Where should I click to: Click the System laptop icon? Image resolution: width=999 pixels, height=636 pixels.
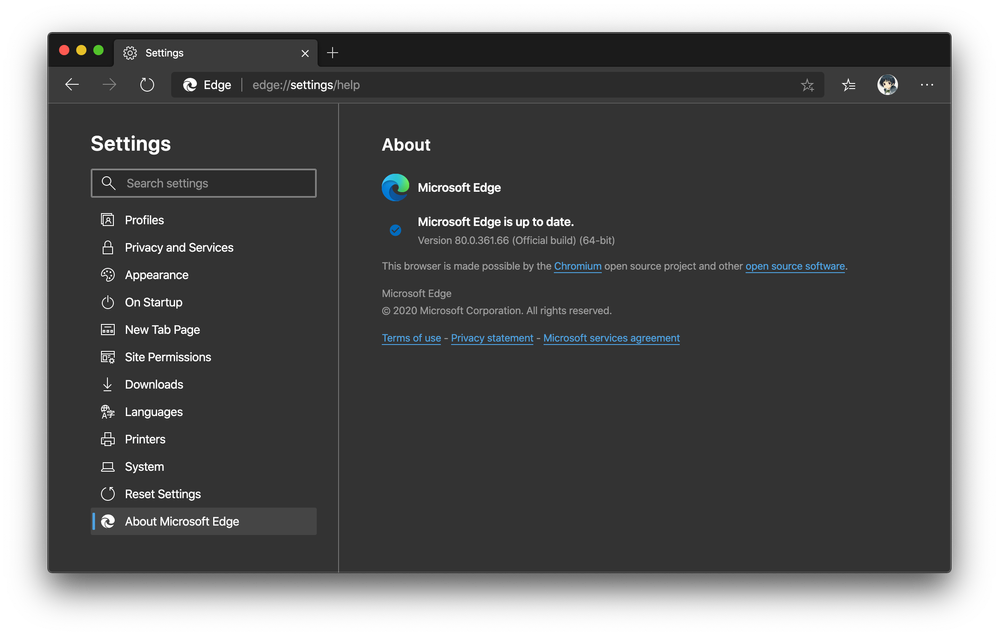tap(108, 467)
